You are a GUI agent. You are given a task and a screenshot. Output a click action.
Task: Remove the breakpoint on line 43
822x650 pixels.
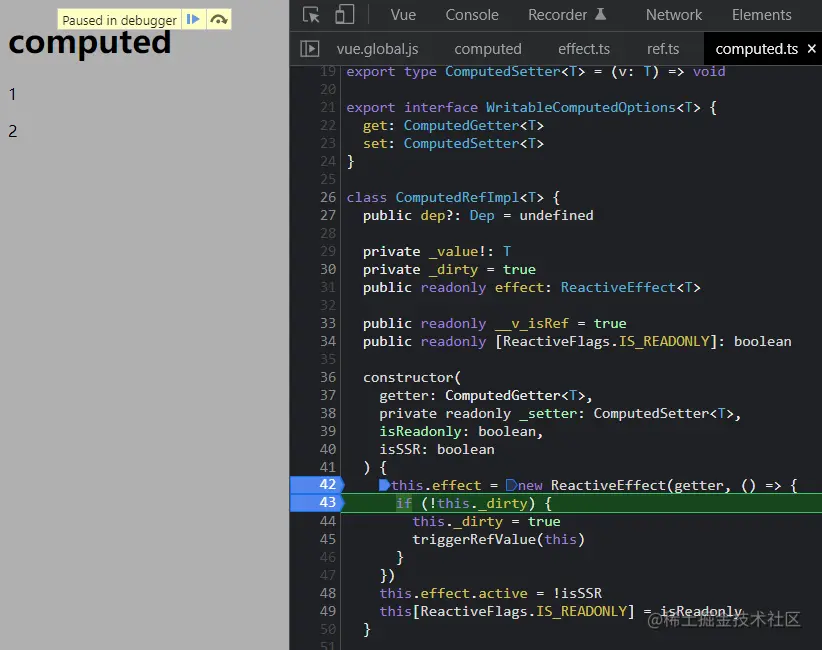328,502
